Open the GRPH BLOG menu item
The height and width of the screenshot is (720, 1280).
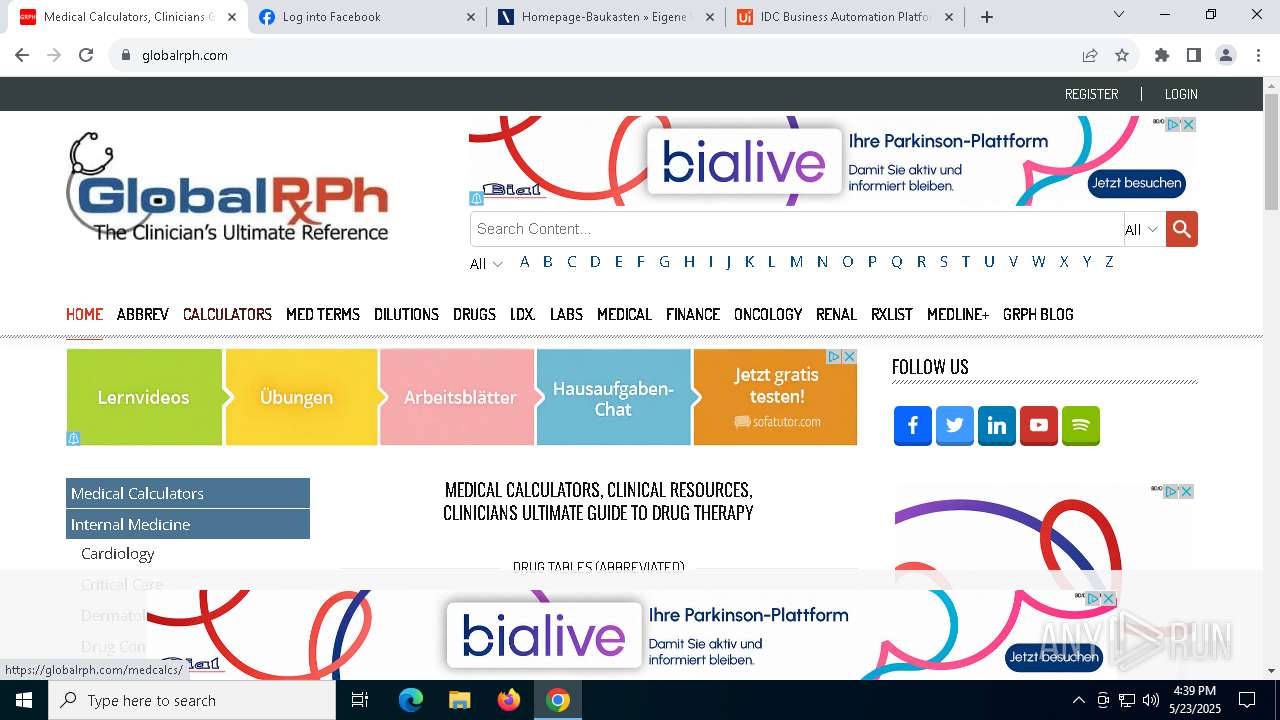click(1038, 314)
